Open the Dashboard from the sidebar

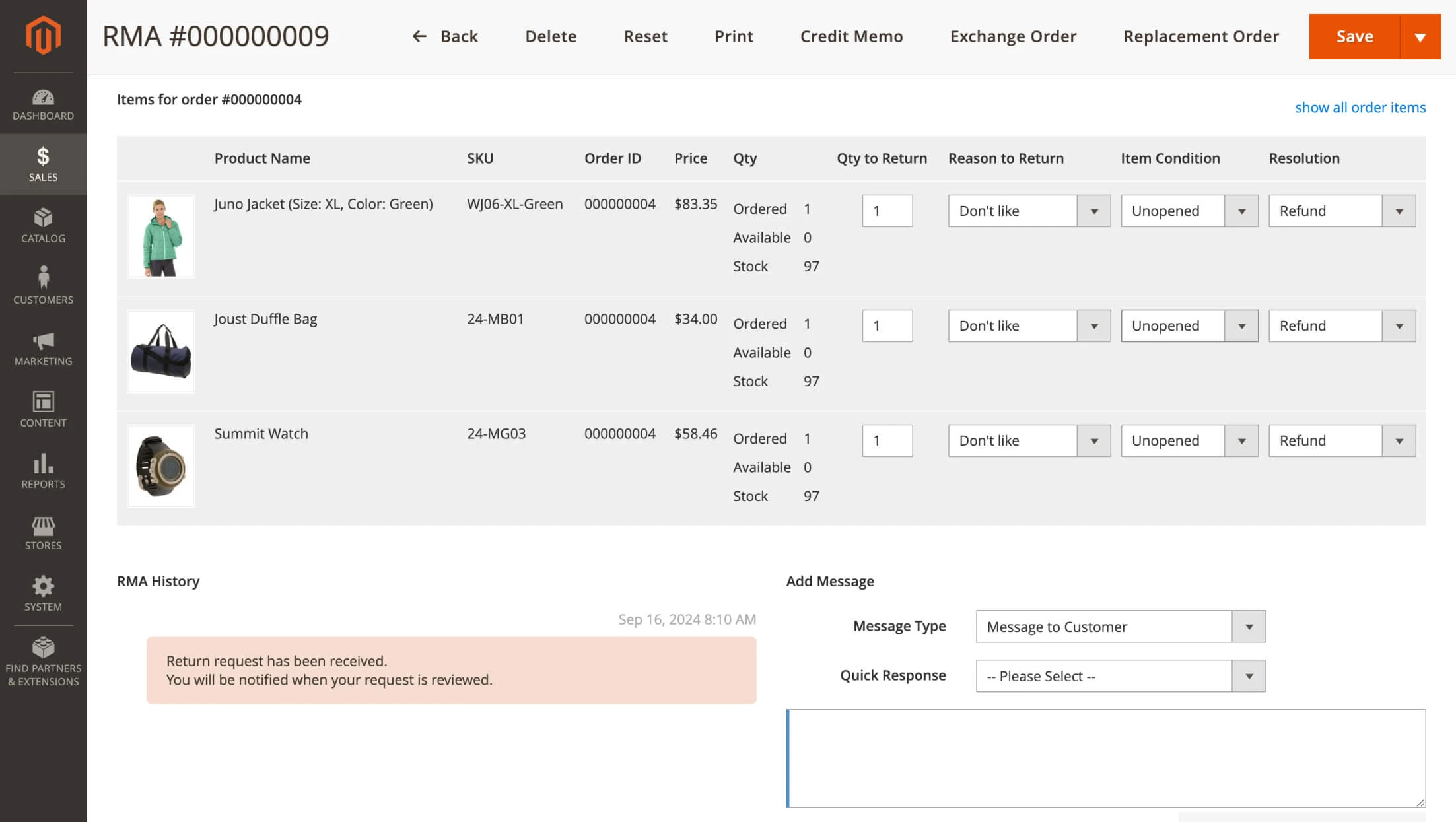[x=42, y=102]
